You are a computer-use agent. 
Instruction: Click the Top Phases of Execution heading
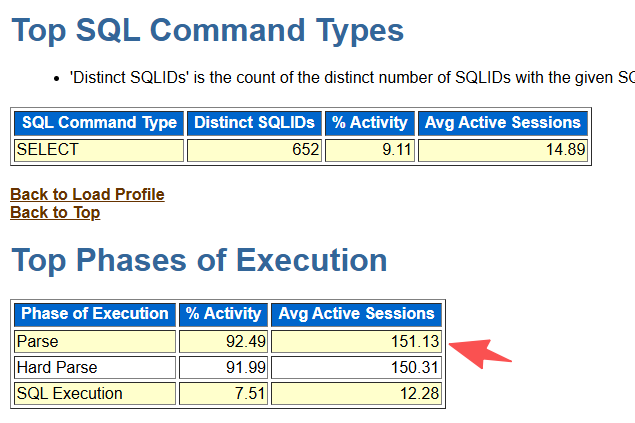click(x=200, y=260)
